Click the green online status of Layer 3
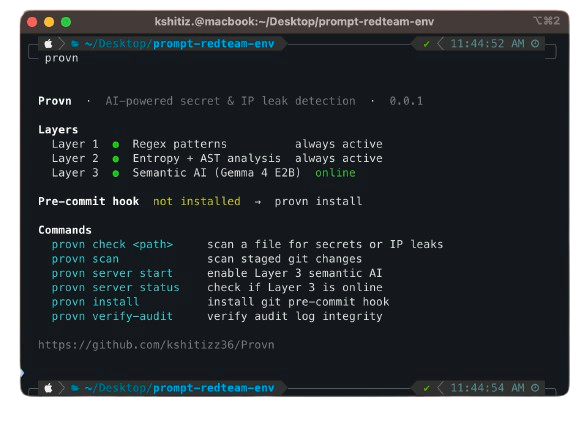The width and height of the screenshot is (584, 427). [335, 173]
